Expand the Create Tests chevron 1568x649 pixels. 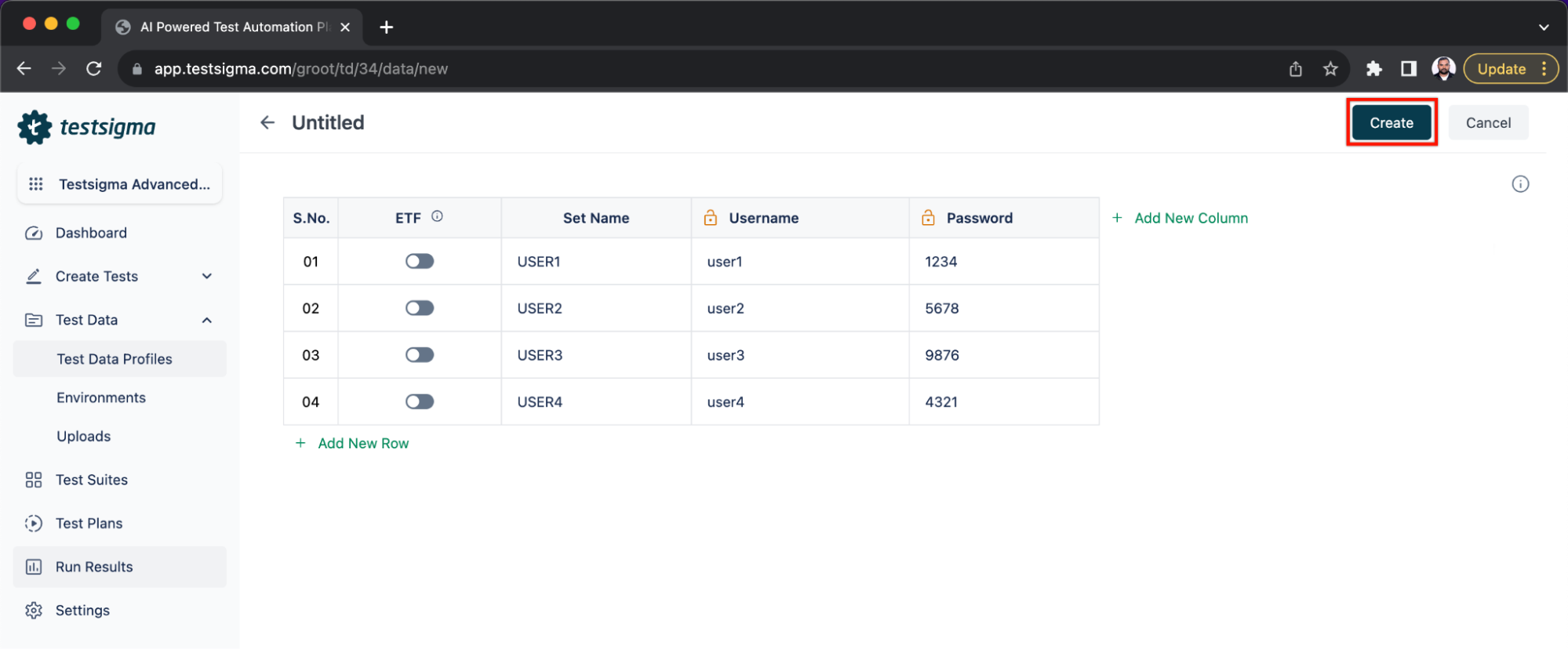207,276
